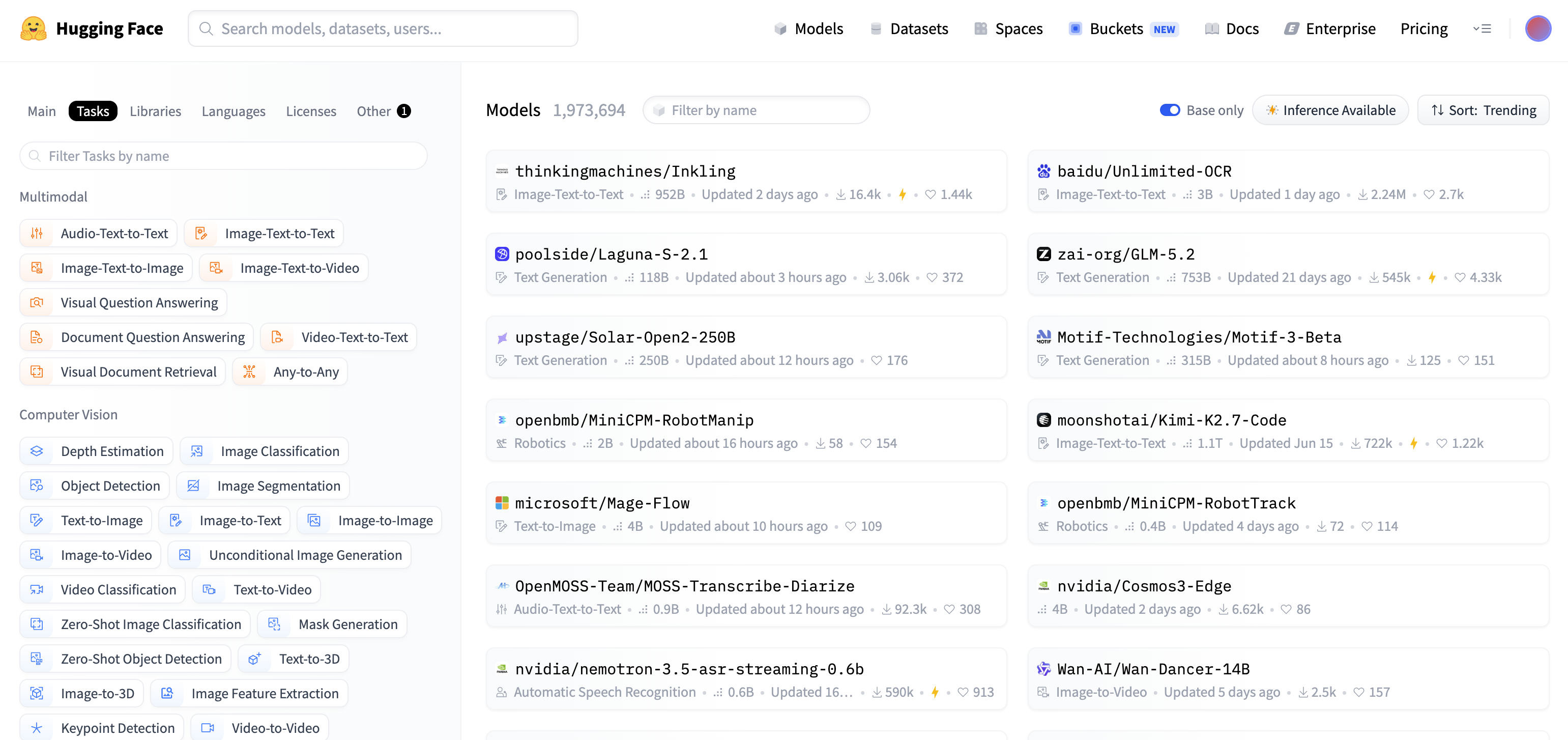The image size is (1568, 740).
Task: Click the Any-to-Any task icon
Action: [x=249, y=372]
